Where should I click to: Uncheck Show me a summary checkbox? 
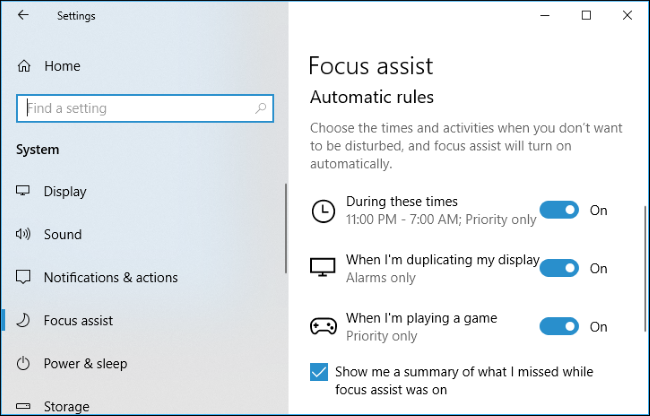tap(319, 372)
